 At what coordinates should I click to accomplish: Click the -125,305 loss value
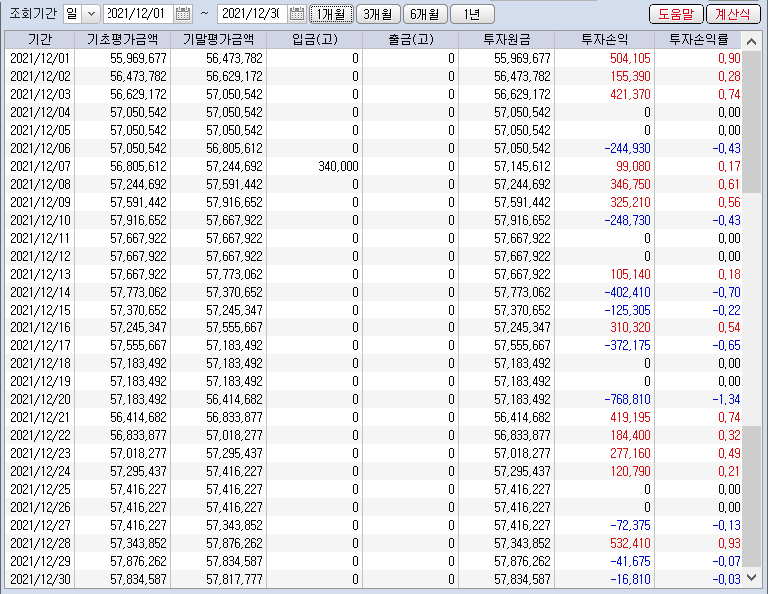[627, 310]
